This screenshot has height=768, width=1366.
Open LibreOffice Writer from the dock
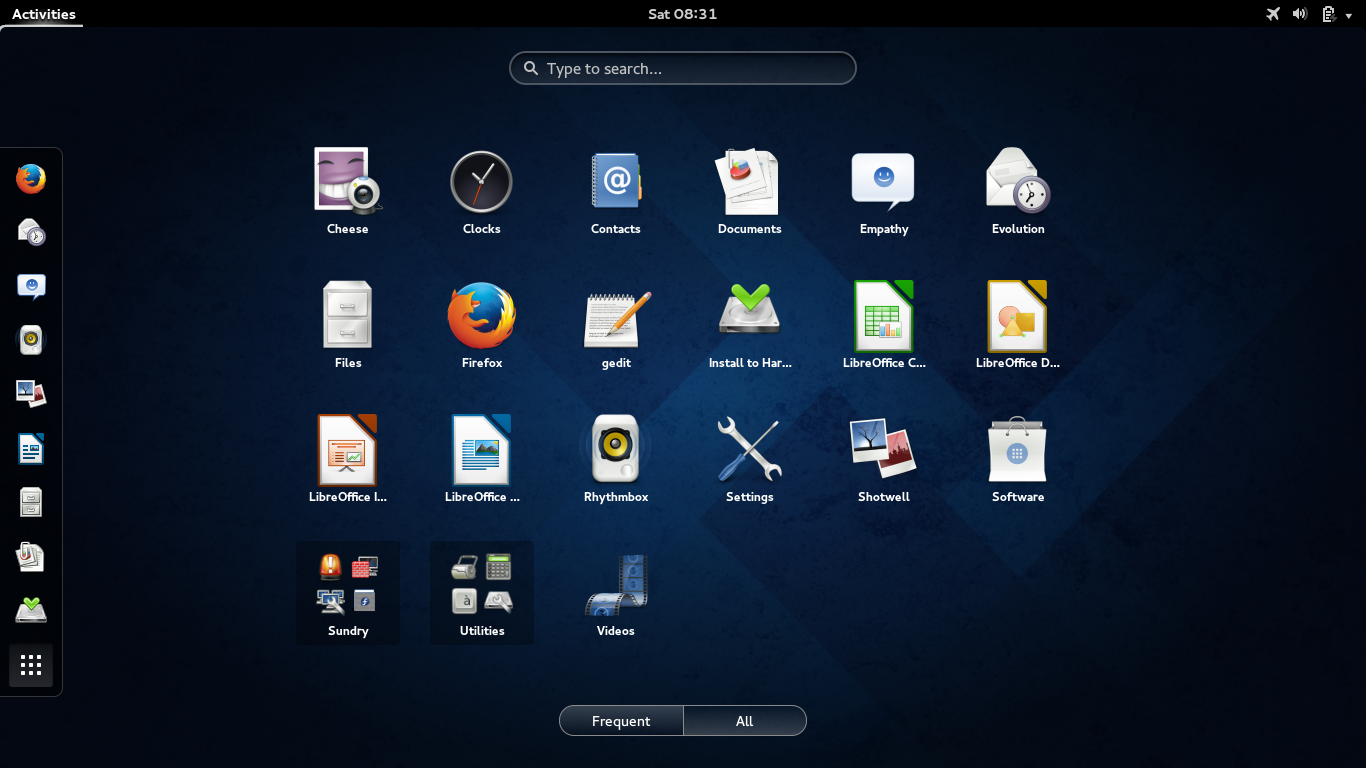click(x=31, y=449)
